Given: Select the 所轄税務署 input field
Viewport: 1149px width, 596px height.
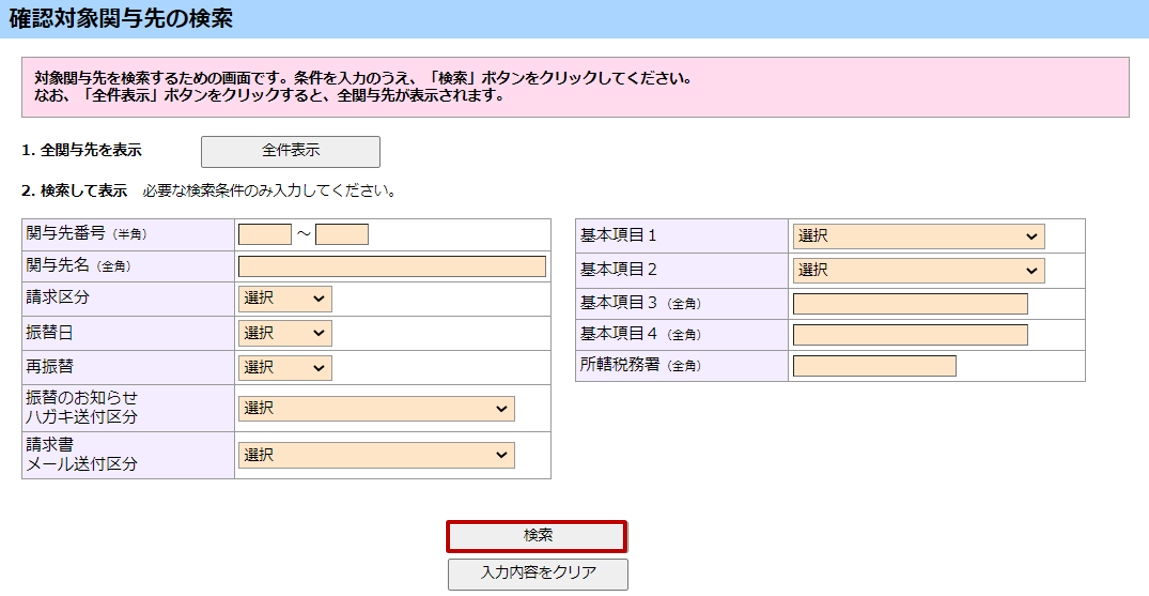Looking at the screenshot, I should click(874, 366).
